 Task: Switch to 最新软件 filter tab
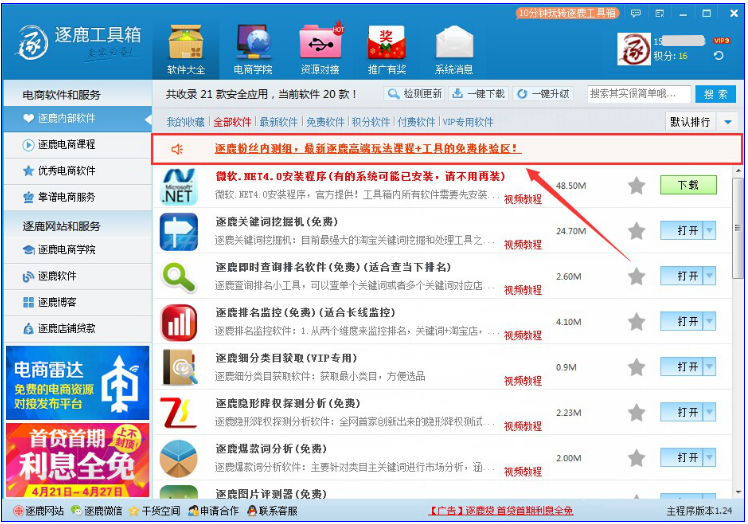coord(278,122)
